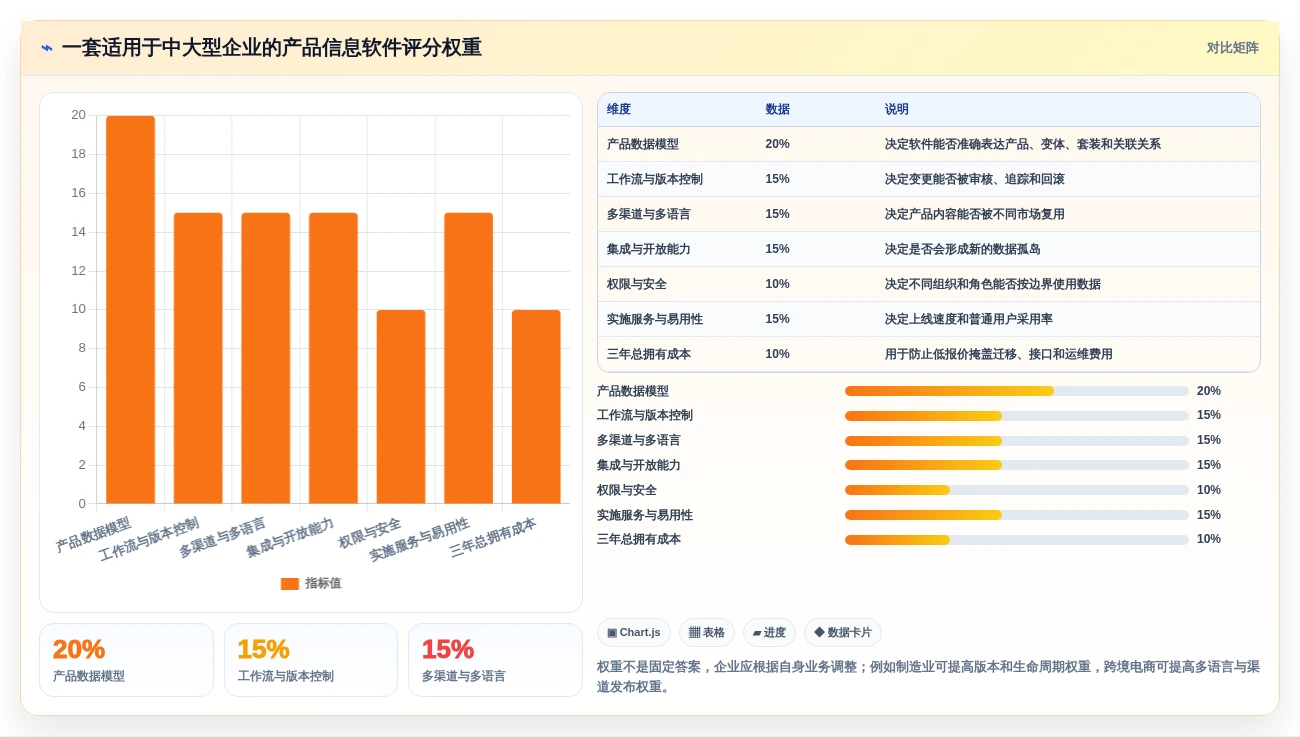This screenshot has width=1300, height=737.
Task: Select table cell 工作流与版本控制
Action: click(655, 179)
